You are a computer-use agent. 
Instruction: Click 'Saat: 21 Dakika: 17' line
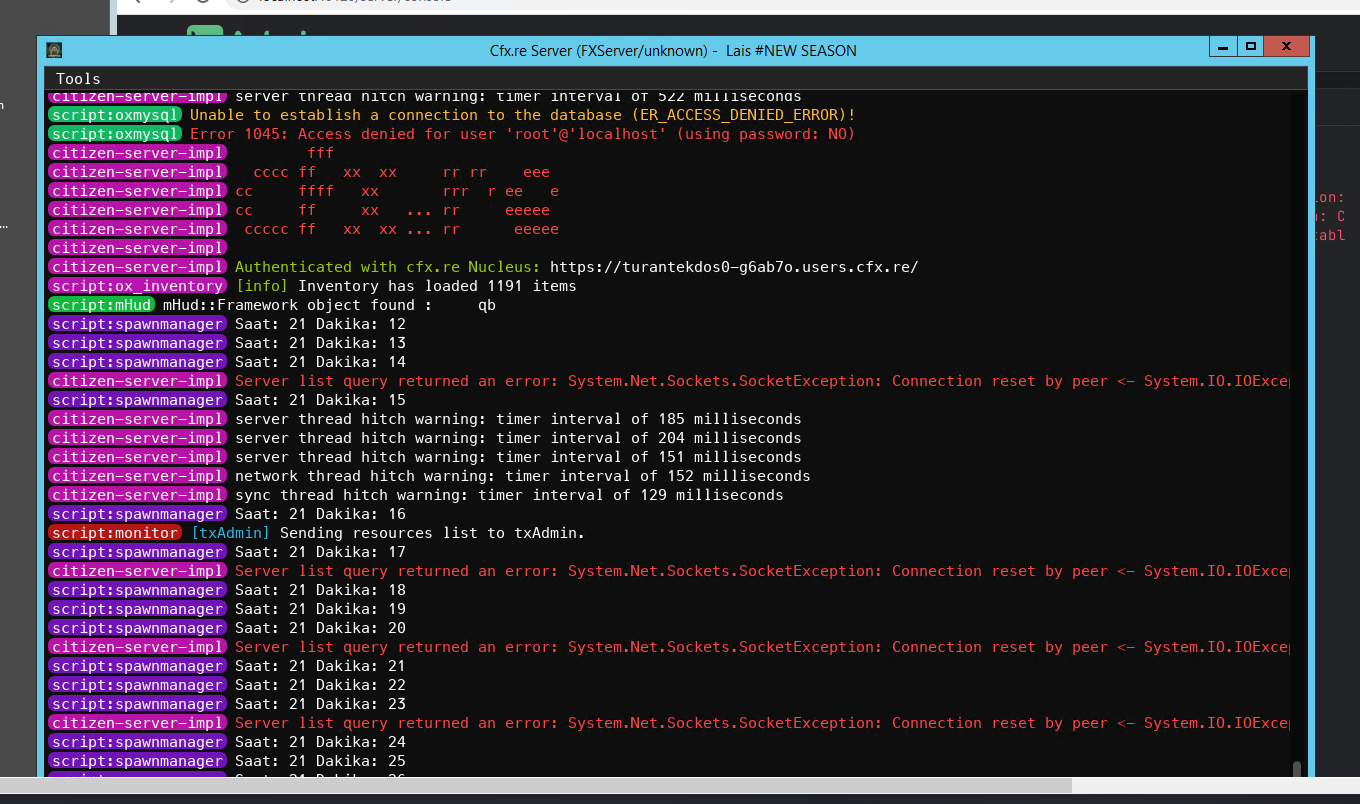click(320, 552)
